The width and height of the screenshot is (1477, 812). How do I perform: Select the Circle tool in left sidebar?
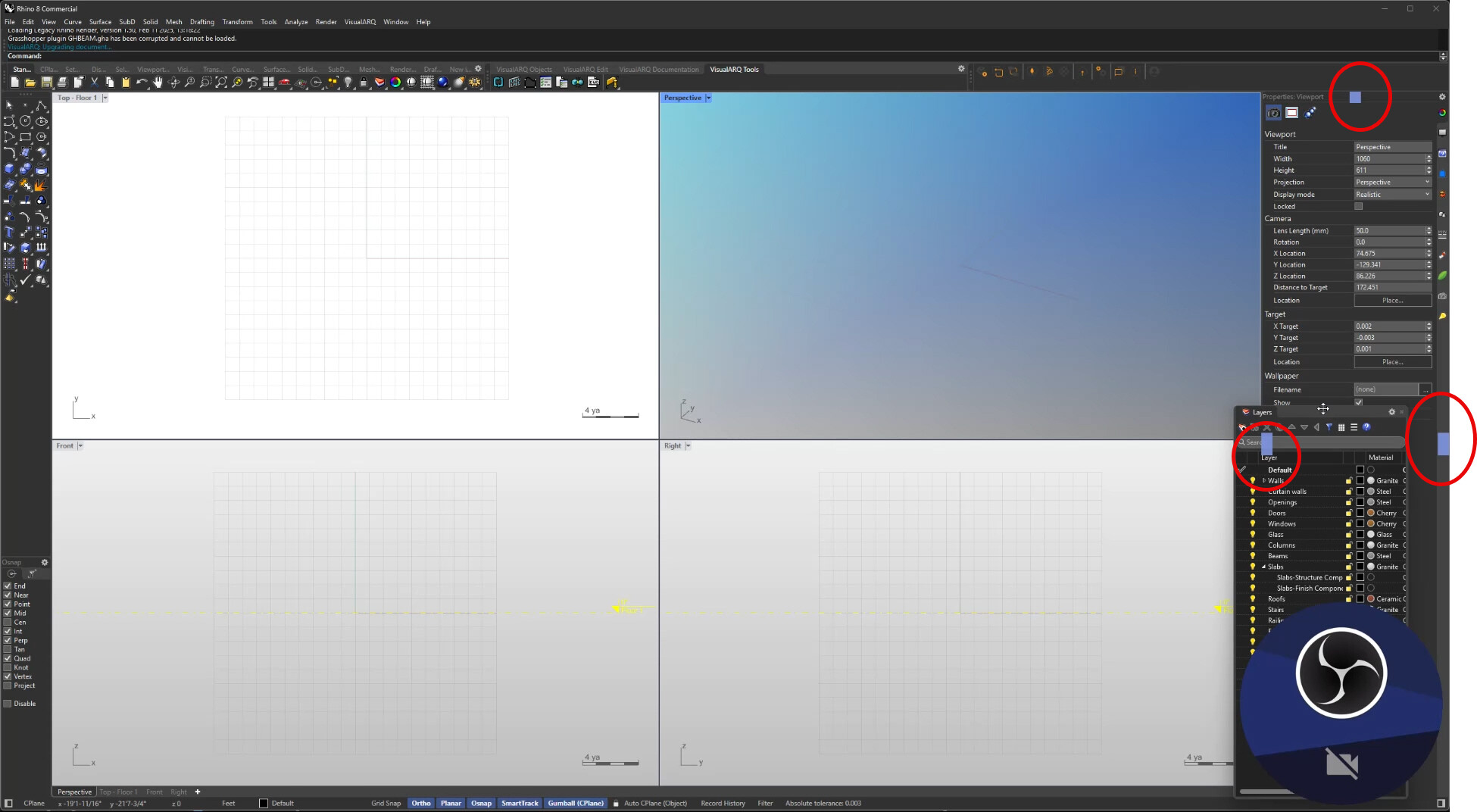click(25, 121)
